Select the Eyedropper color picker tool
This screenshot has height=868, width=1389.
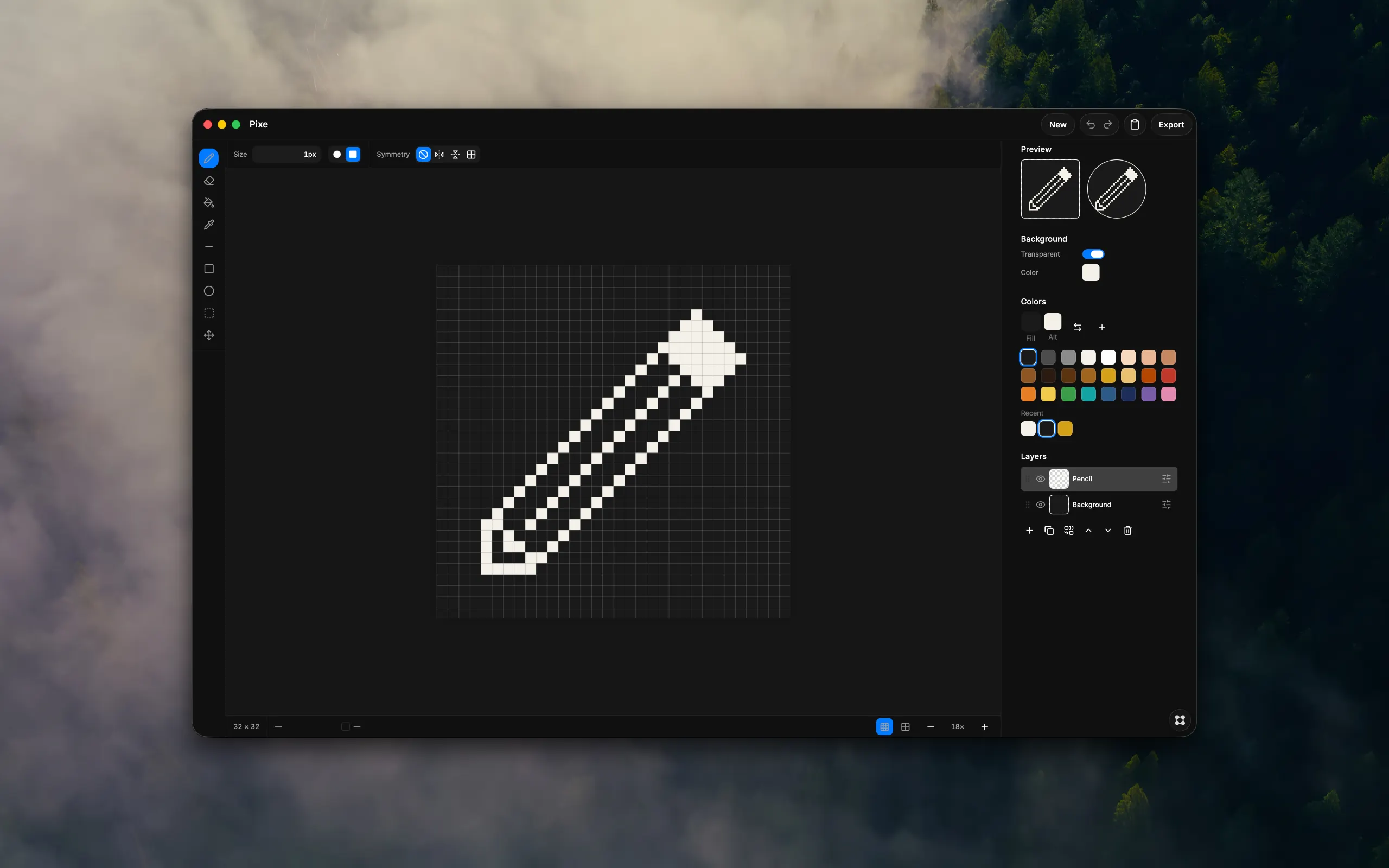pos(208,225)
